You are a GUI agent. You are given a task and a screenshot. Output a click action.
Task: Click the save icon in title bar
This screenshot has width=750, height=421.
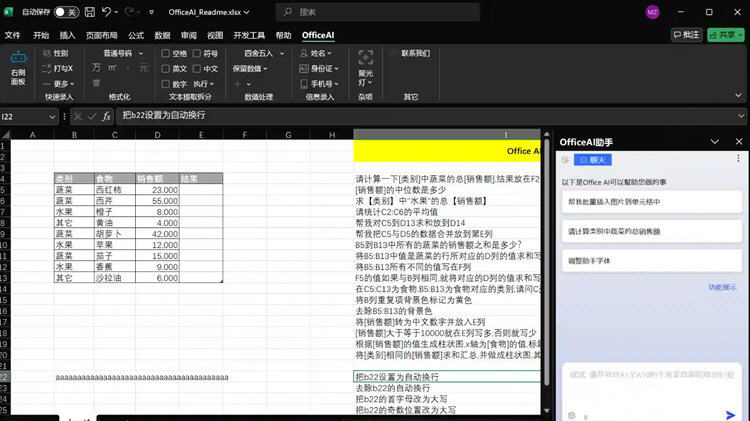(89, 12)
